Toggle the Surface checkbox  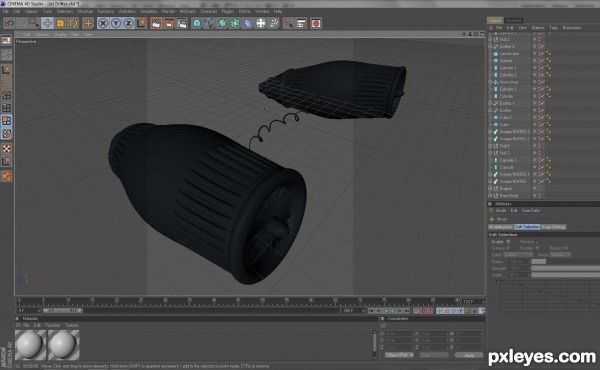509,248
